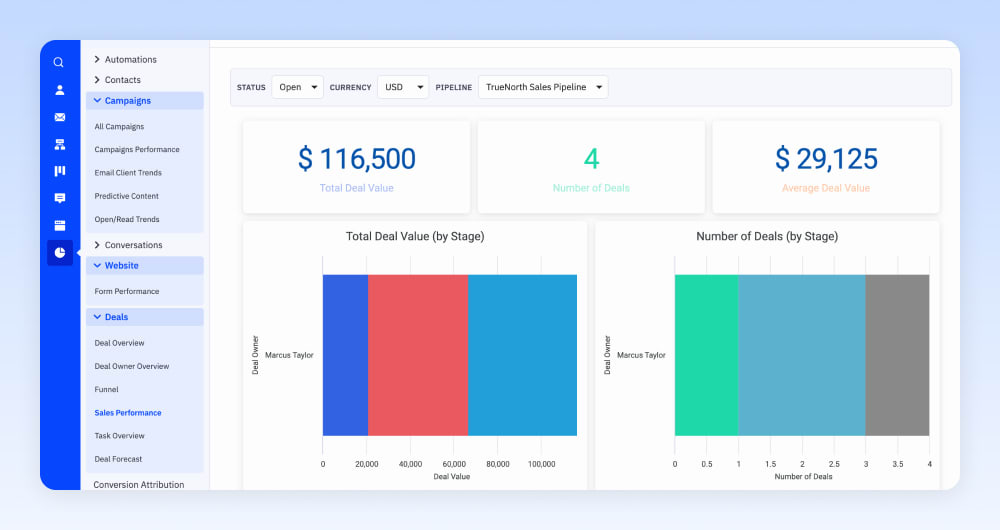Click the light blue deal value bar segment
The height and width of the screenshot is (530, 1000).
click(522, 355)
